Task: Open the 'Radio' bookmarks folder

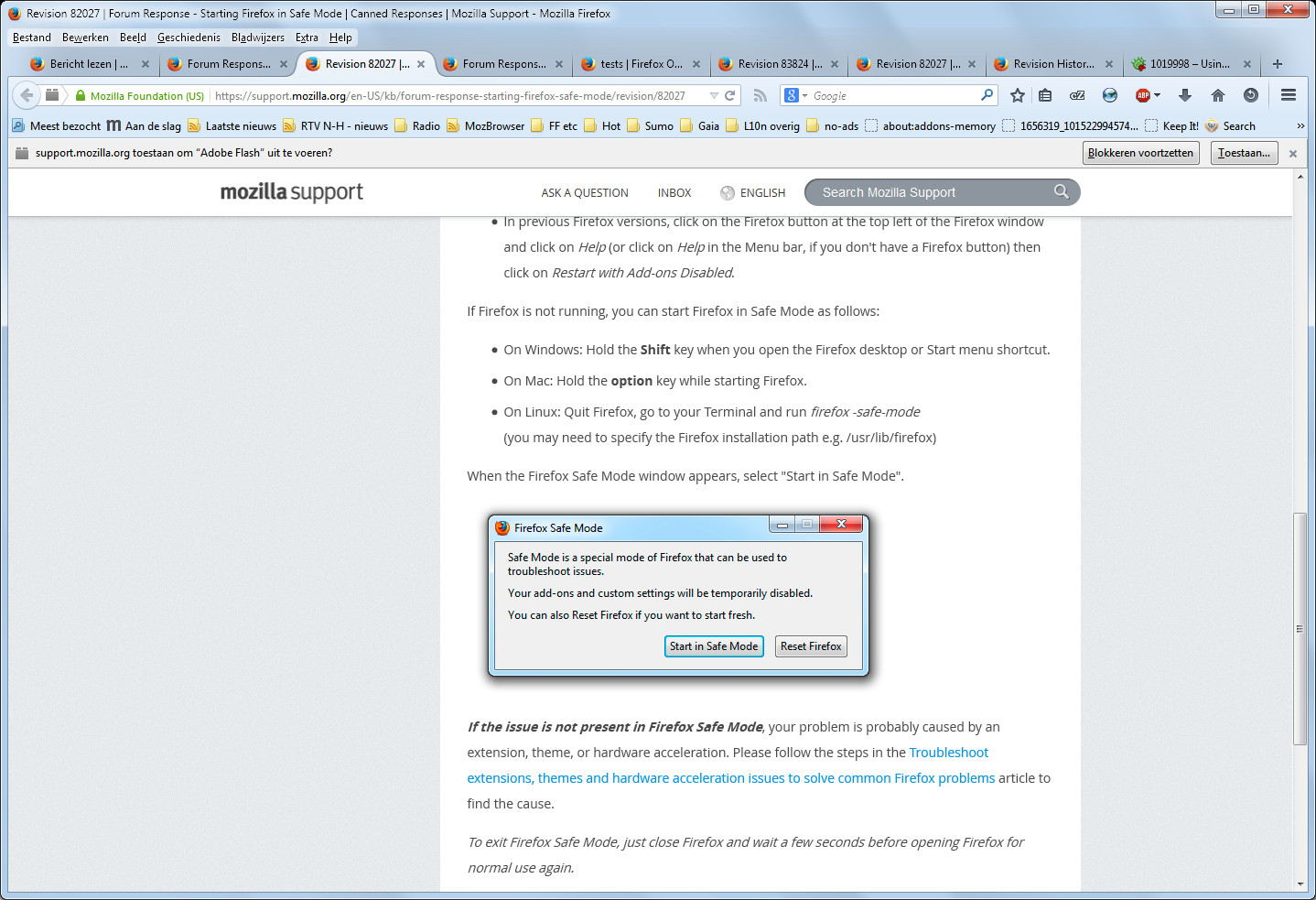Action: (417, 126)
